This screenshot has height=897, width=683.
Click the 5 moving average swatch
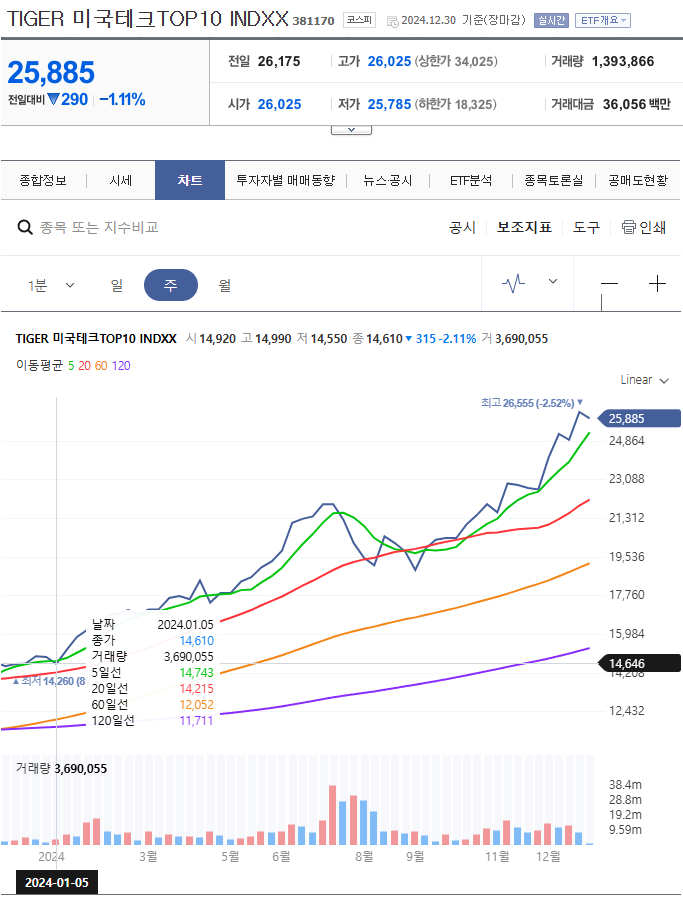(71, 366)
